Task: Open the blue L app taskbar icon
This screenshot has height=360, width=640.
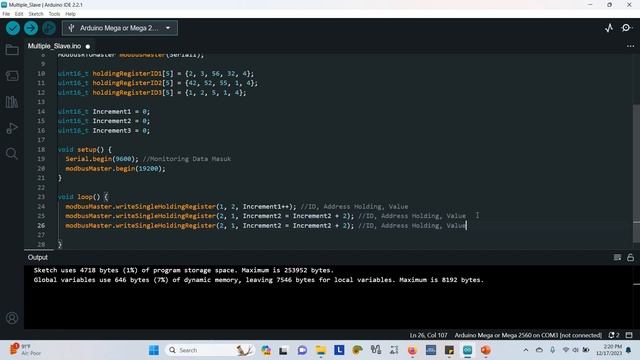Action: (x=339, y=350)
